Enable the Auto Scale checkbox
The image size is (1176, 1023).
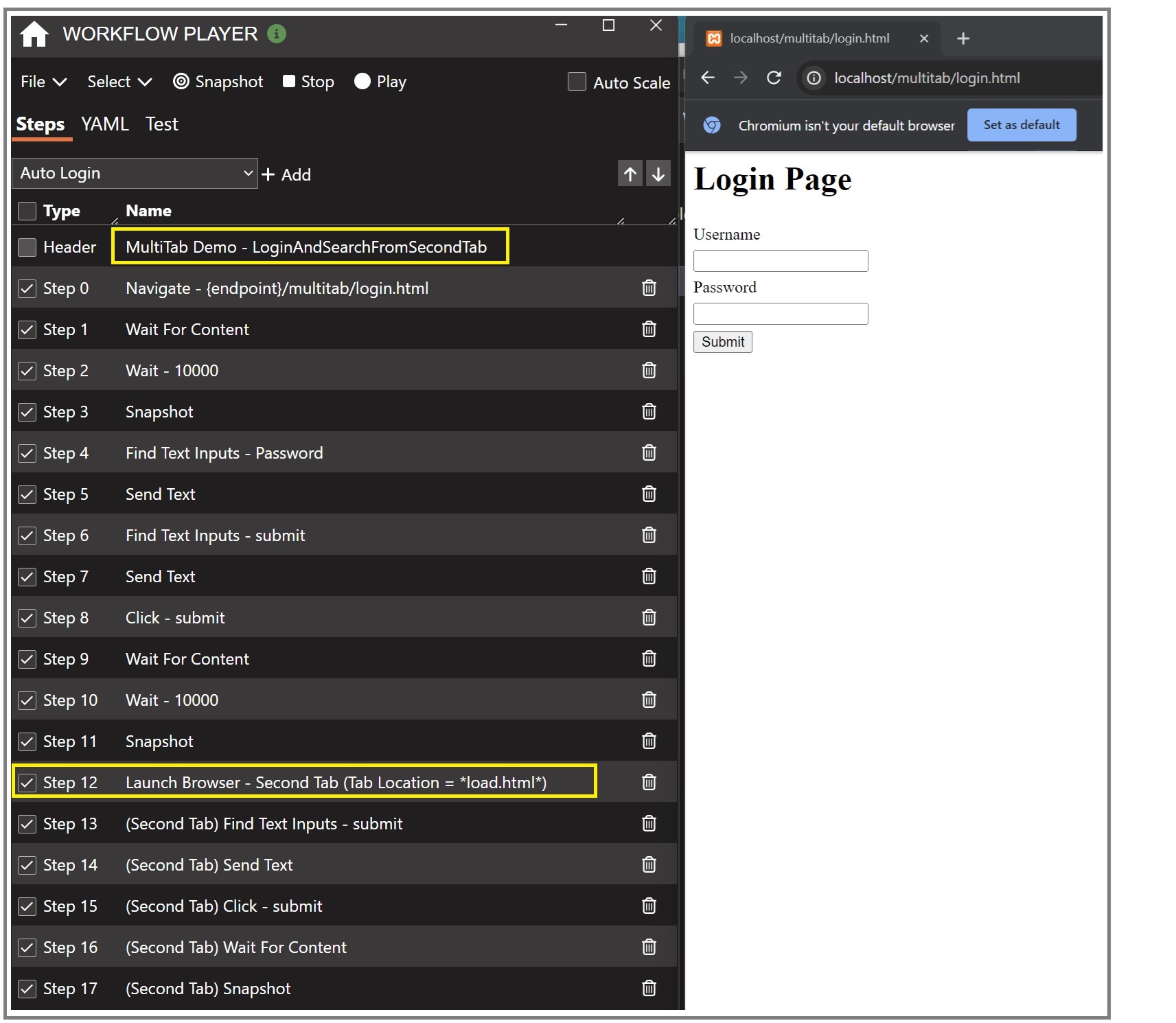click(x=577, y=82)
